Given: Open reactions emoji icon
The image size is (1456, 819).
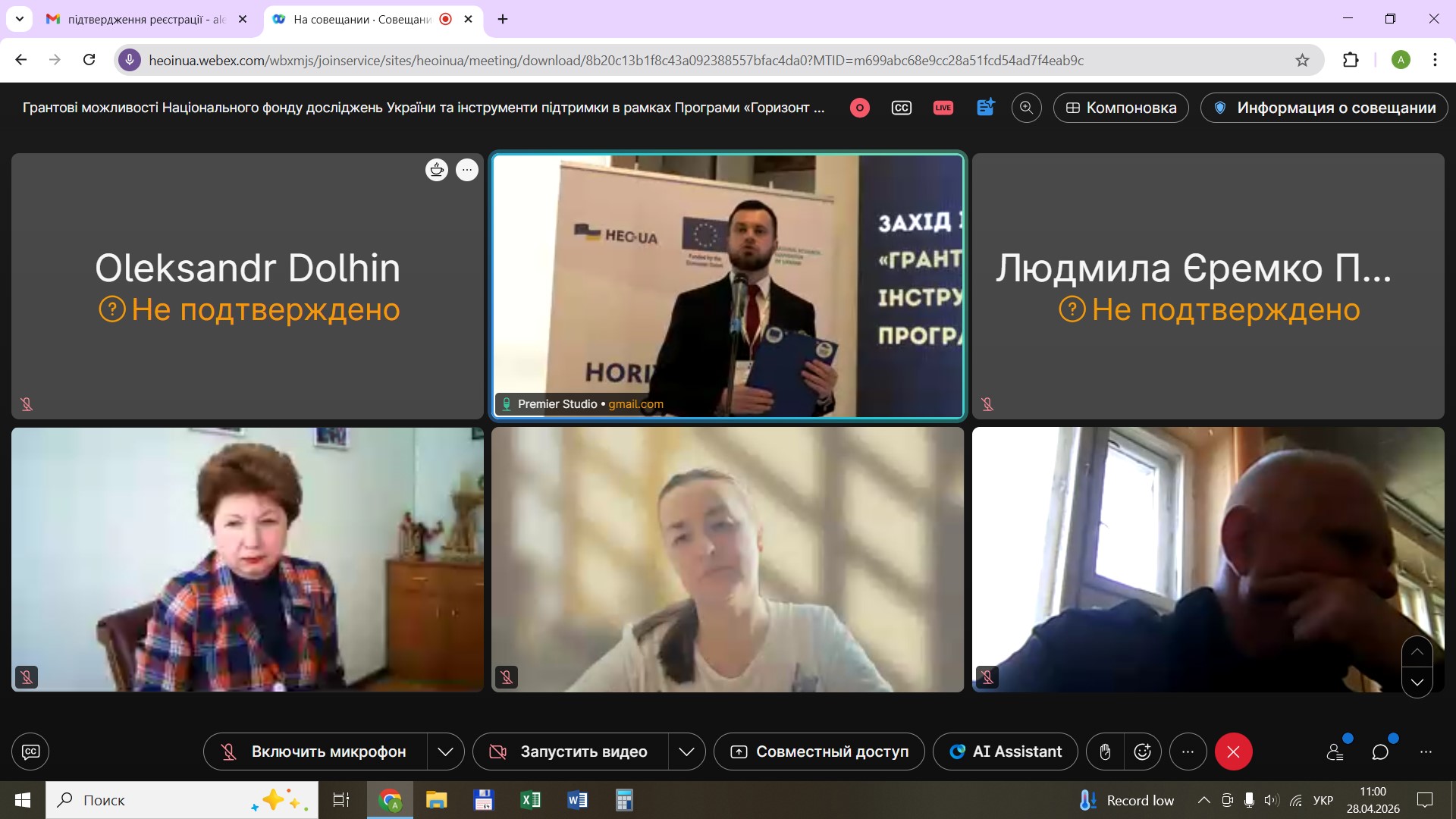Looking at the screenshot, I should click(x=1142, y=752).
